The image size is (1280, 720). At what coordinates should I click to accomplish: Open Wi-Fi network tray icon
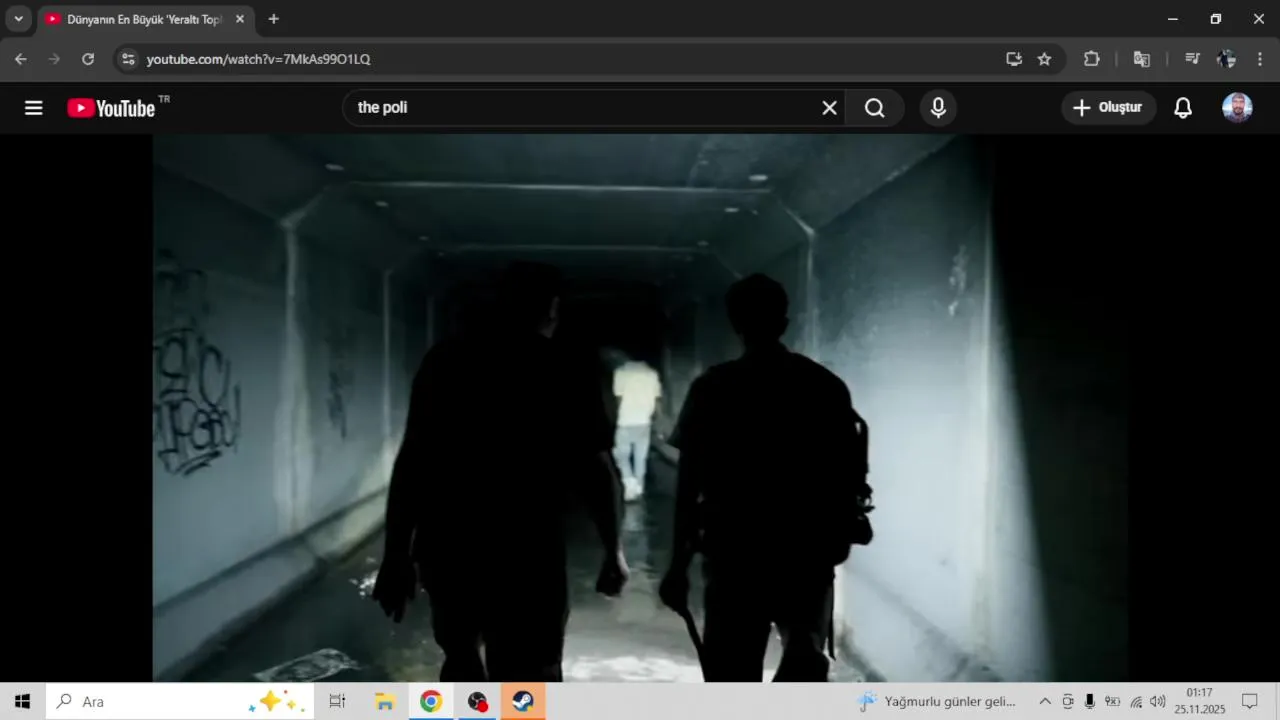(1136, 701)
